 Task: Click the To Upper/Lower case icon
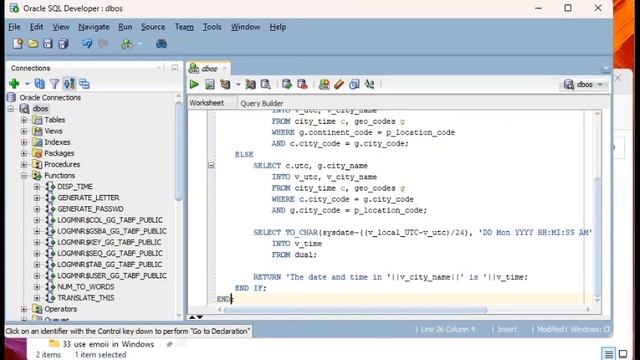coord(369,84)
